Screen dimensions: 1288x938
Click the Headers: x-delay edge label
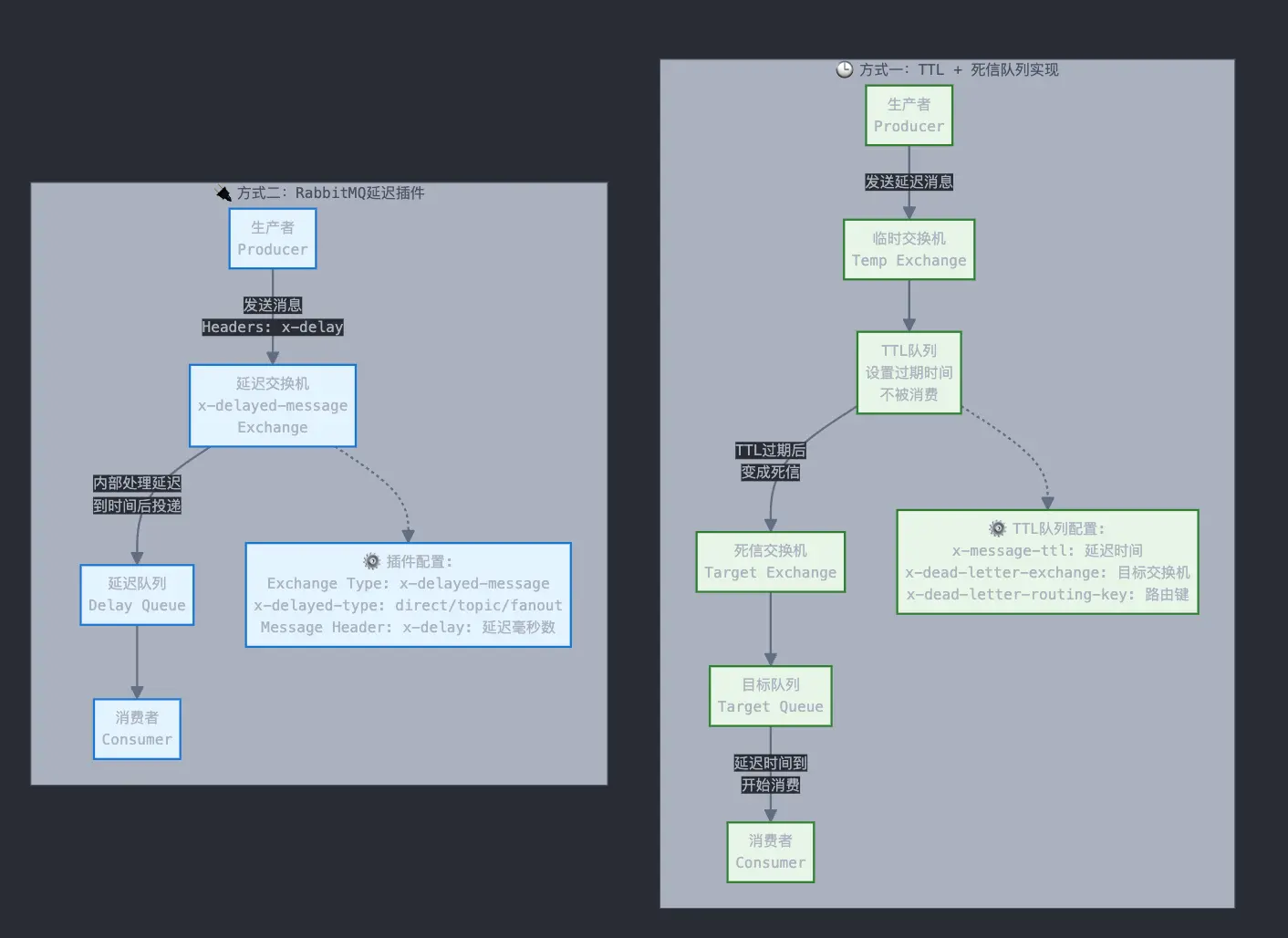pyautogui.click(x=273, y=327)
